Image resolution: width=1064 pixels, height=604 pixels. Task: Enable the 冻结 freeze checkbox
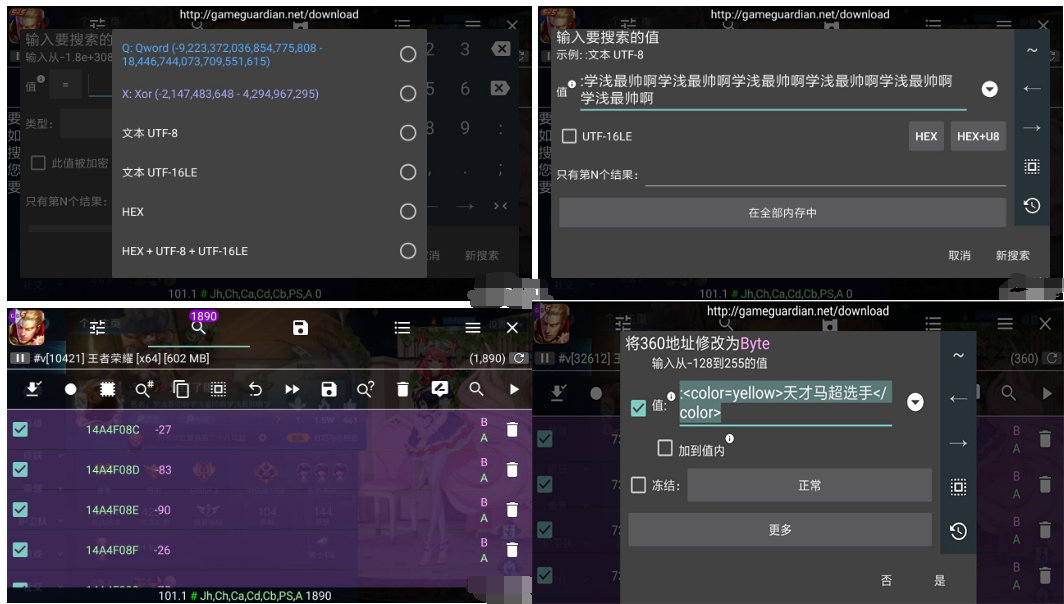click(638, 485)
